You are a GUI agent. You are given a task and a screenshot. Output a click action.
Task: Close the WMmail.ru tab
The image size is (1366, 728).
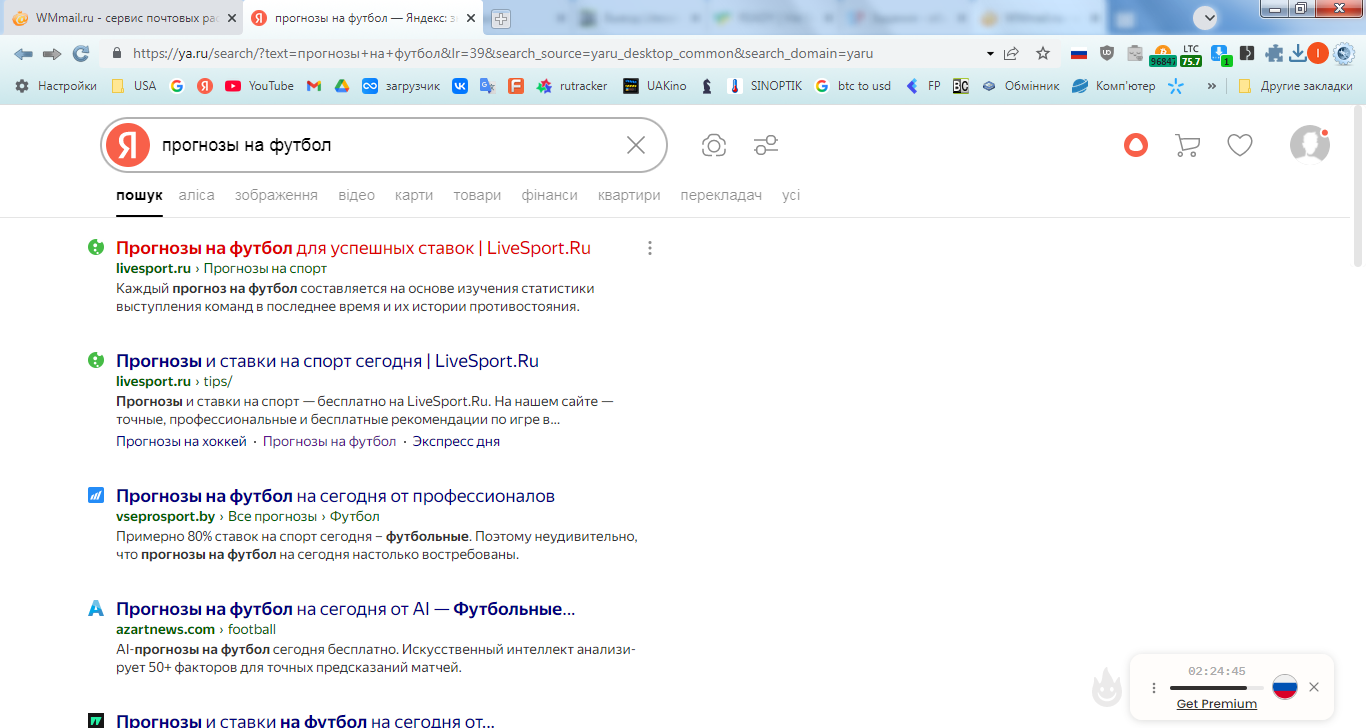click(x=231, y=19)
